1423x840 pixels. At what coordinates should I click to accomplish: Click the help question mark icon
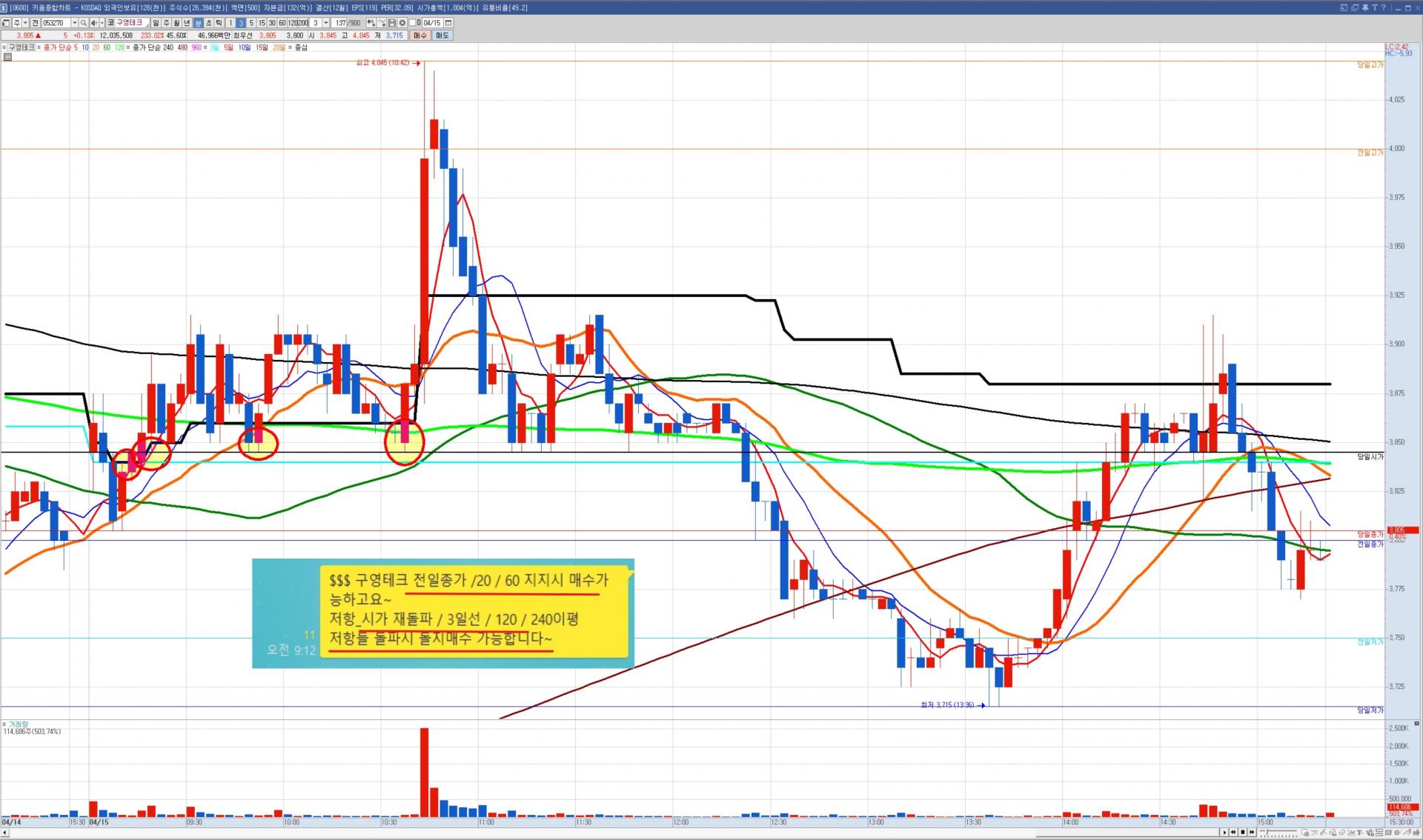[x=1384, y=8]
